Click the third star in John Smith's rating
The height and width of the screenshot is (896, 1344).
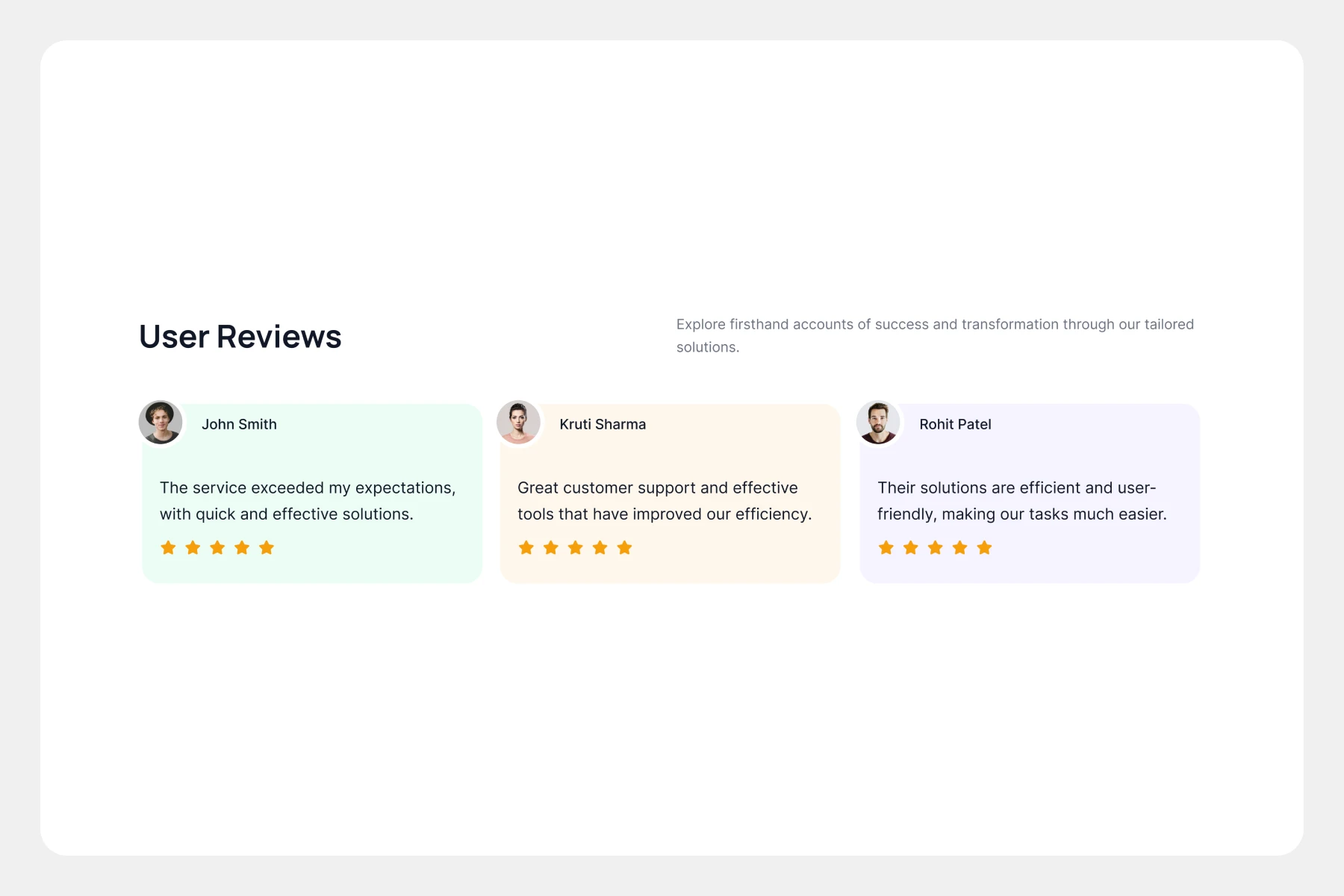(217, 548)
